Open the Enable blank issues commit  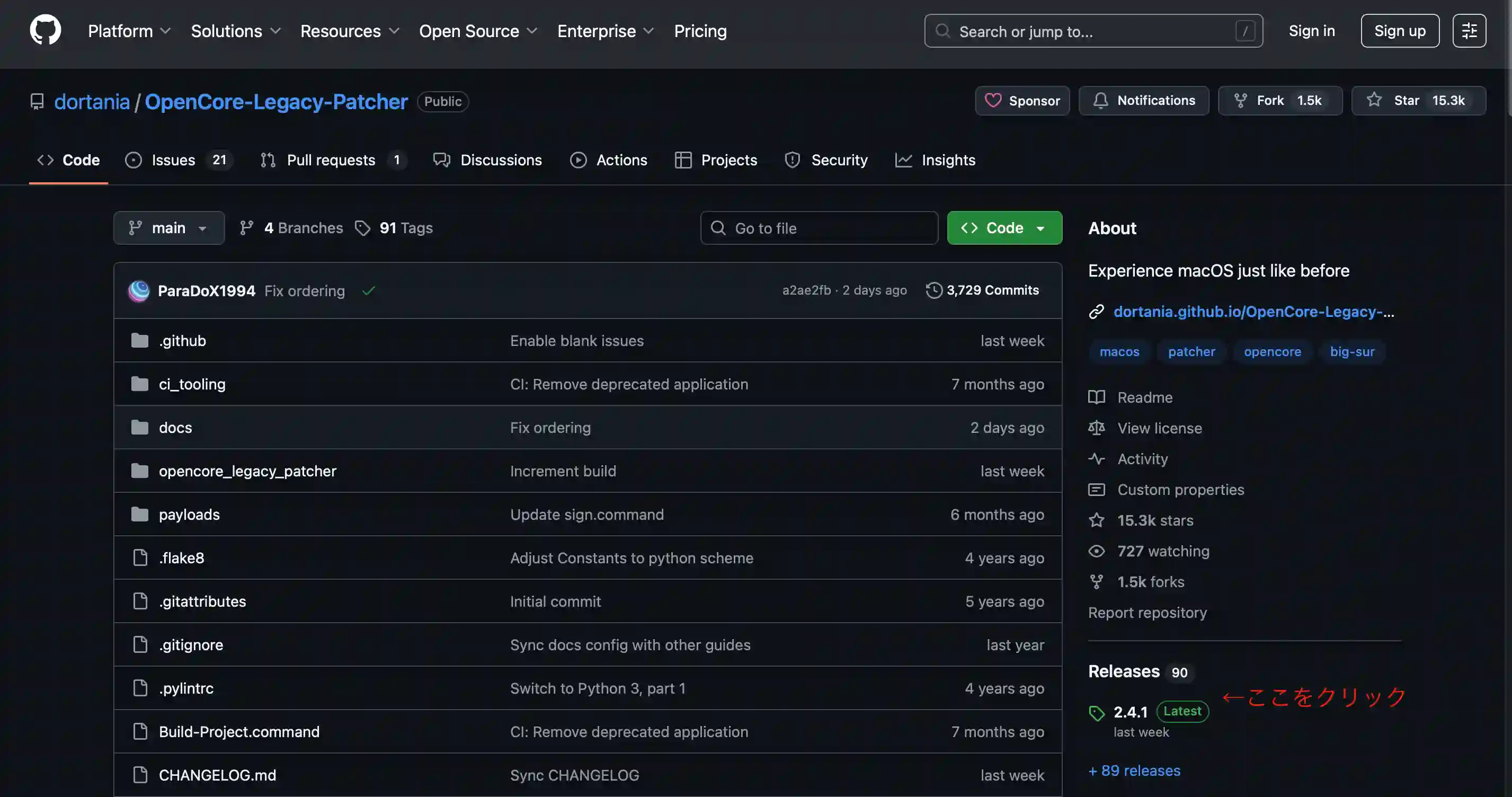pyautogui.click(x=576, y=341)
